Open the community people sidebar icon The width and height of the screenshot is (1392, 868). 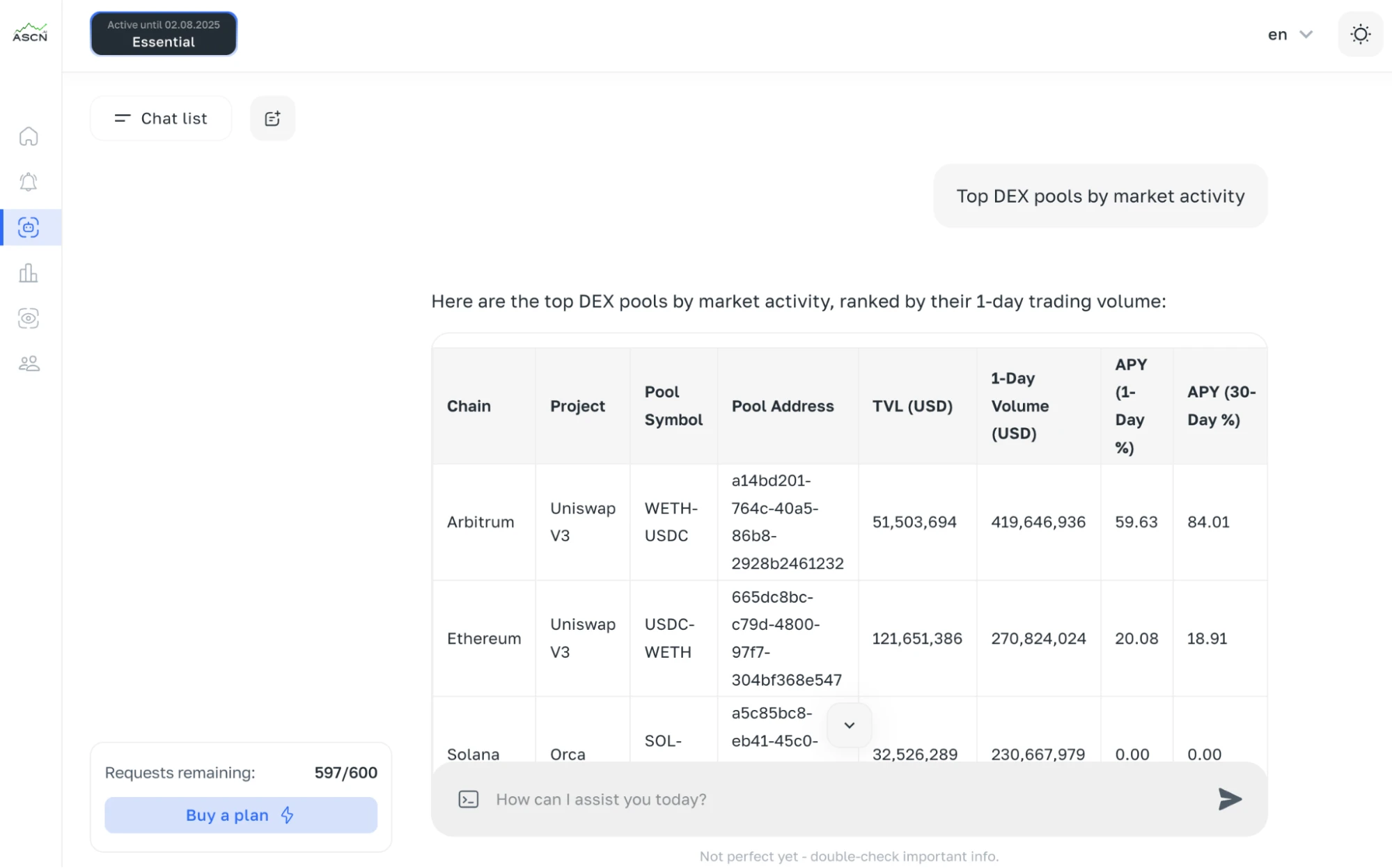coord(29,363)
